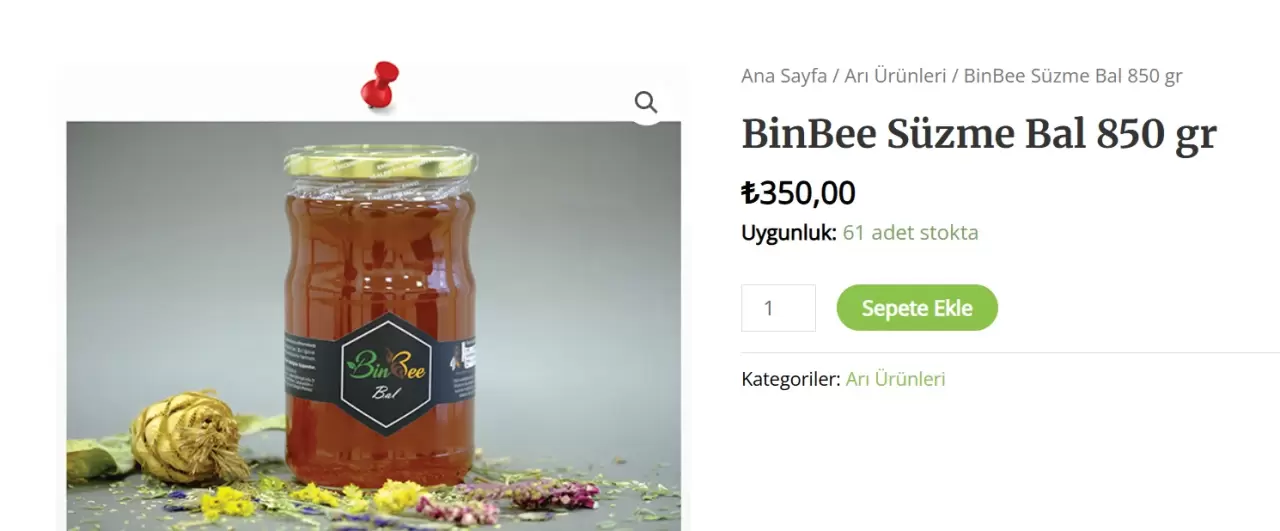Click the BinBee Süzme Bal 850 gr heading
The image size is (1280, 531).
tap(979, 134)
